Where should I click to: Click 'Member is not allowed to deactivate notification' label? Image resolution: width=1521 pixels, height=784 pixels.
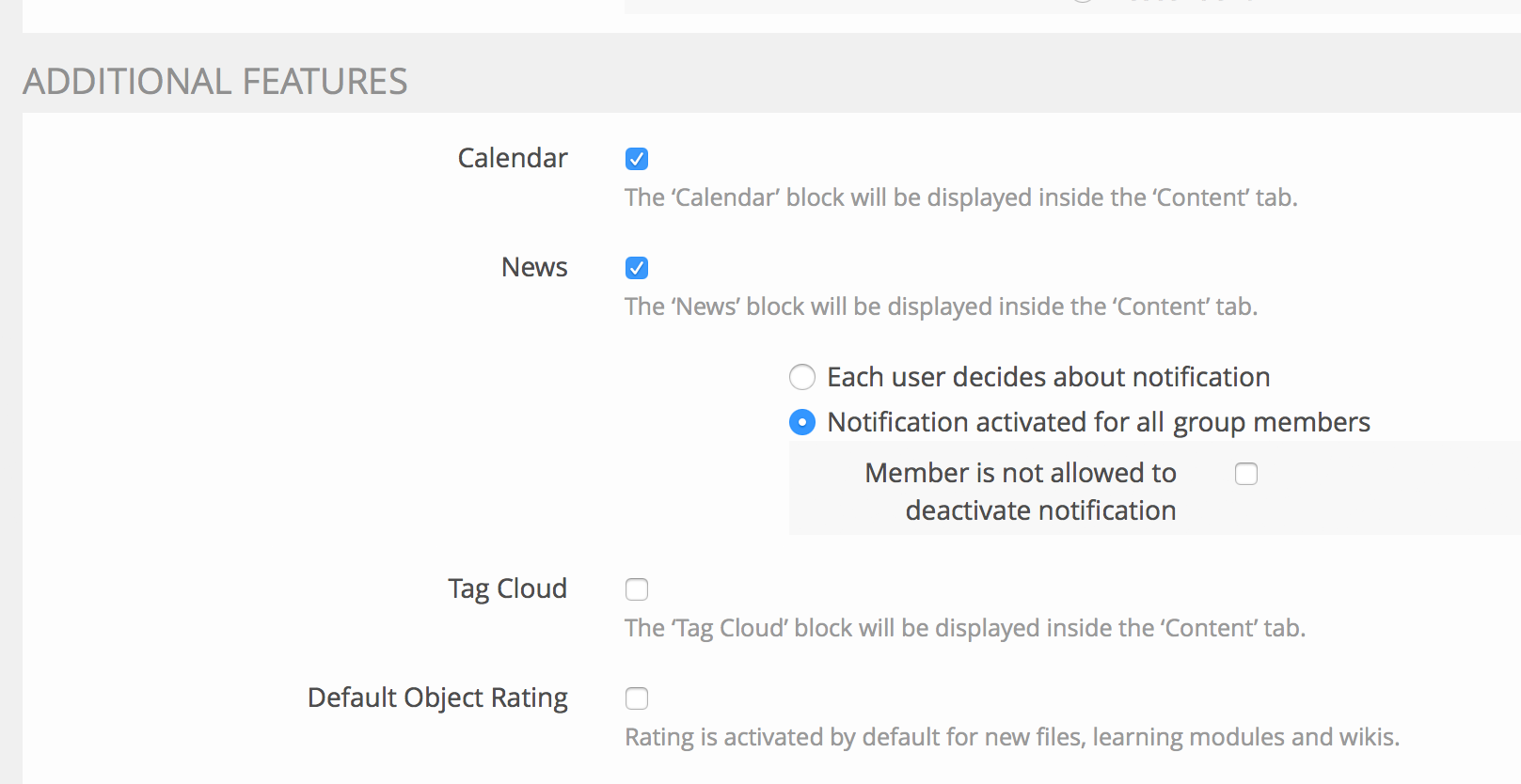pyautogui.click(x=1021, y=491)
